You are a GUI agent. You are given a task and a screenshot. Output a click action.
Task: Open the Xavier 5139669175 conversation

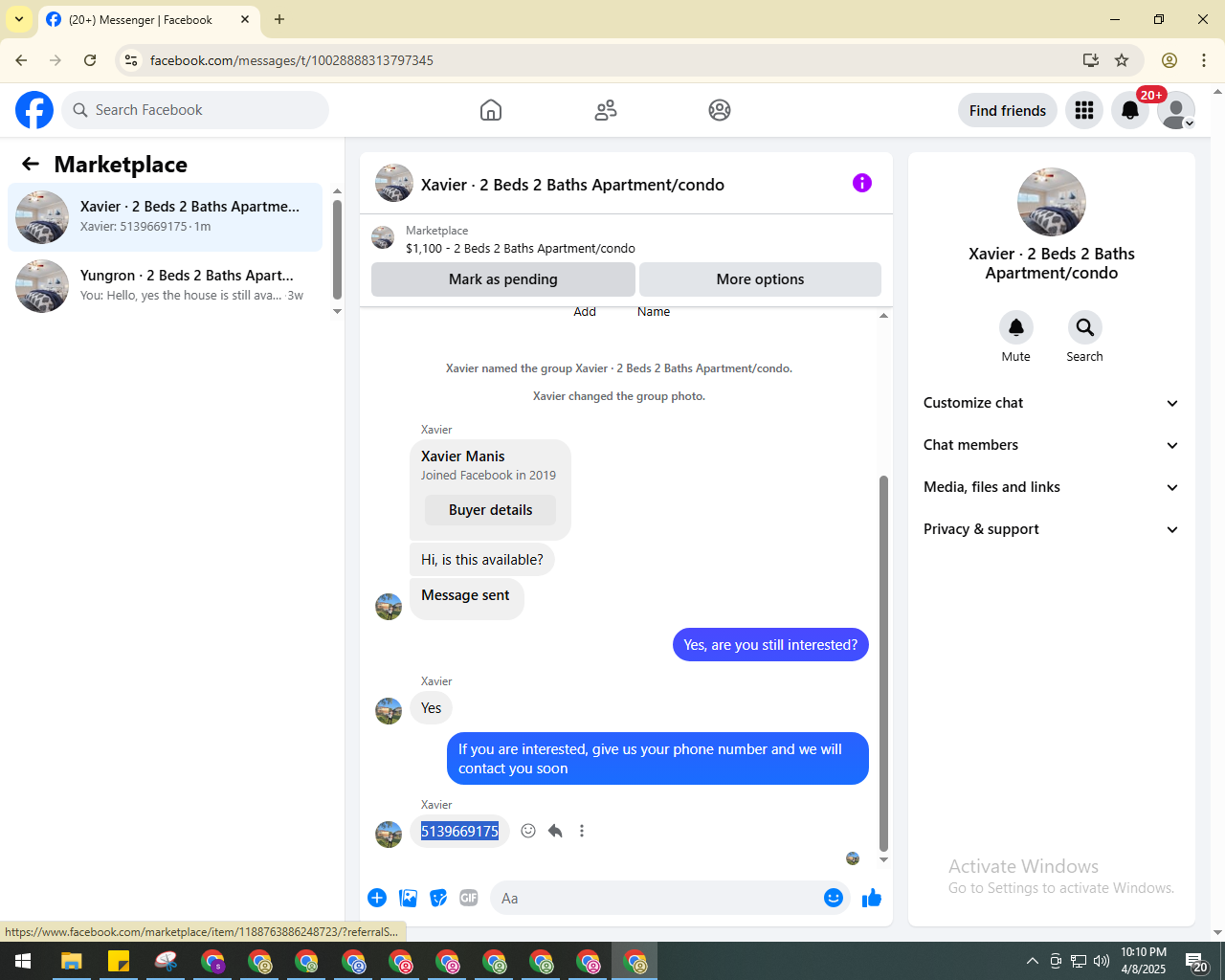[166, 217]
